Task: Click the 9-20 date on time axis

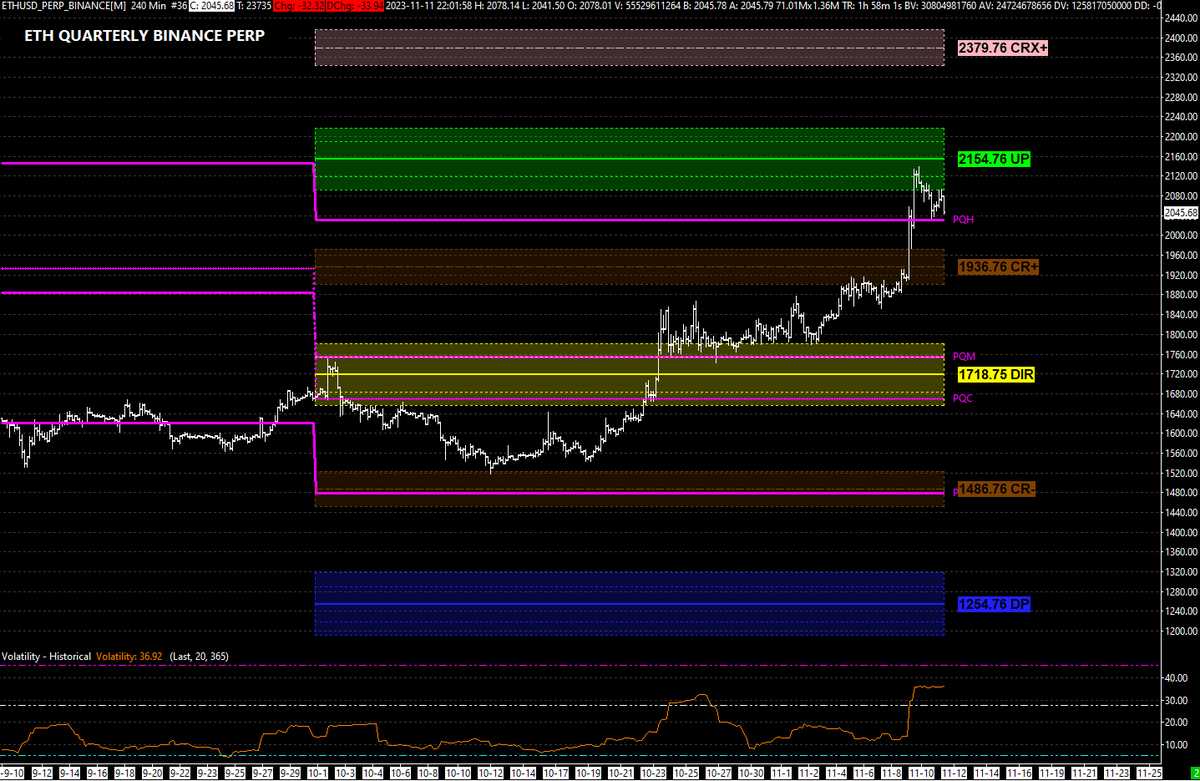Action: click(x=153, y=773)
